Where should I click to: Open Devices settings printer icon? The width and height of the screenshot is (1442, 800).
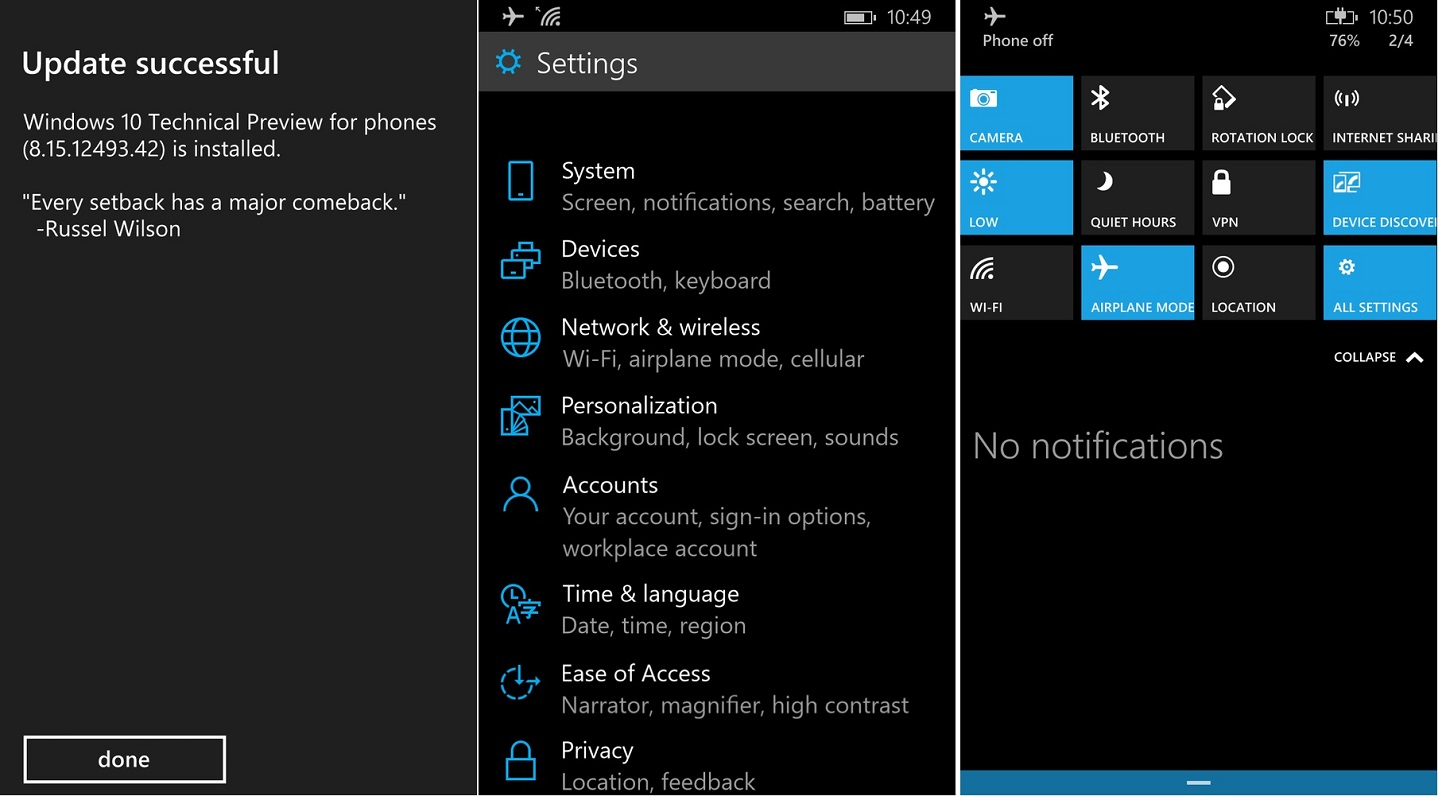(x=521, y=260)
